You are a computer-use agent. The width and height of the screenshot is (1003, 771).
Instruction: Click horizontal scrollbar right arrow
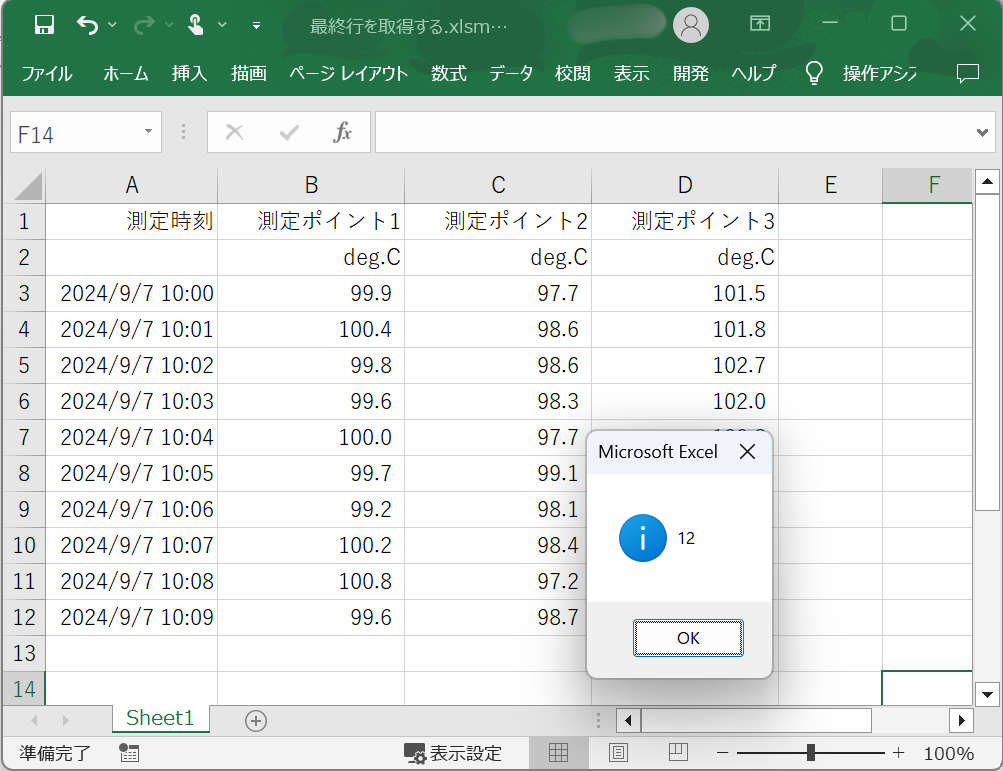click(961, 720)
